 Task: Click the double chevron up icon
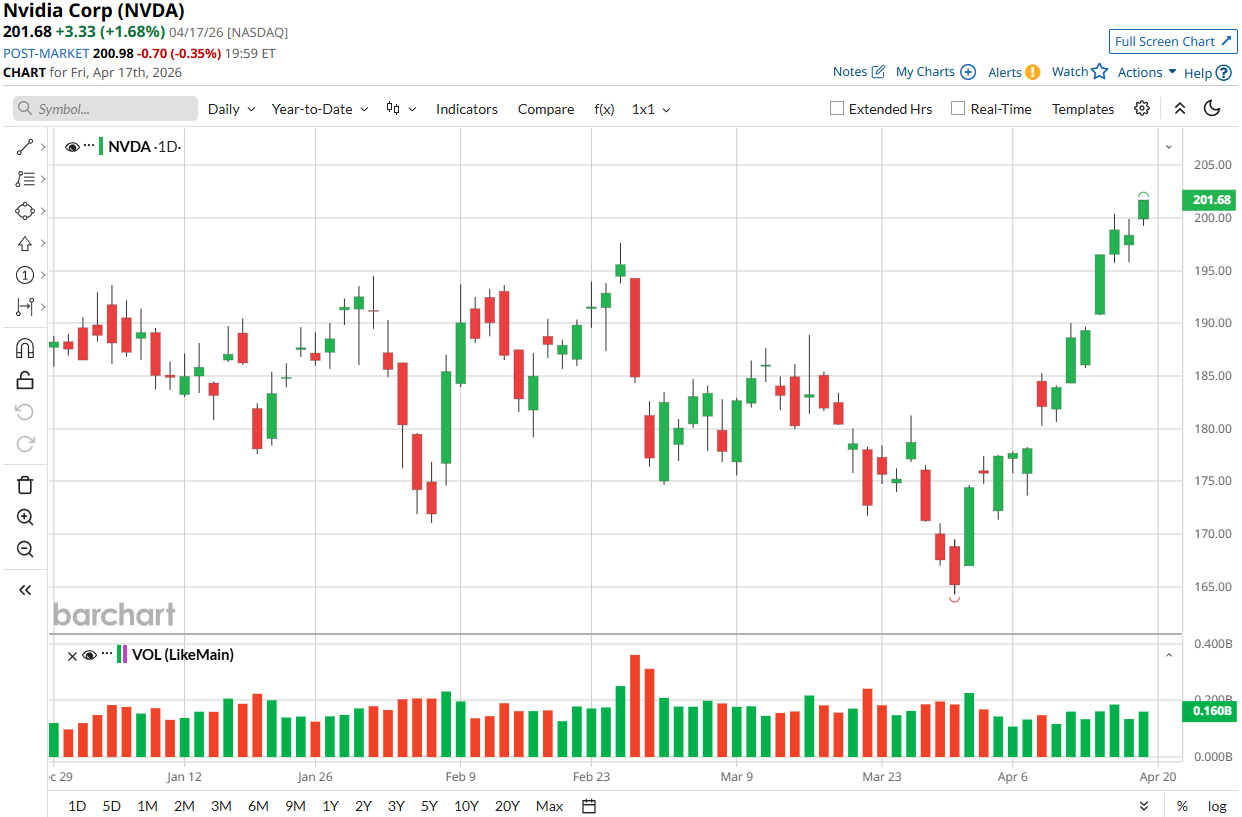coord(1180,109)
